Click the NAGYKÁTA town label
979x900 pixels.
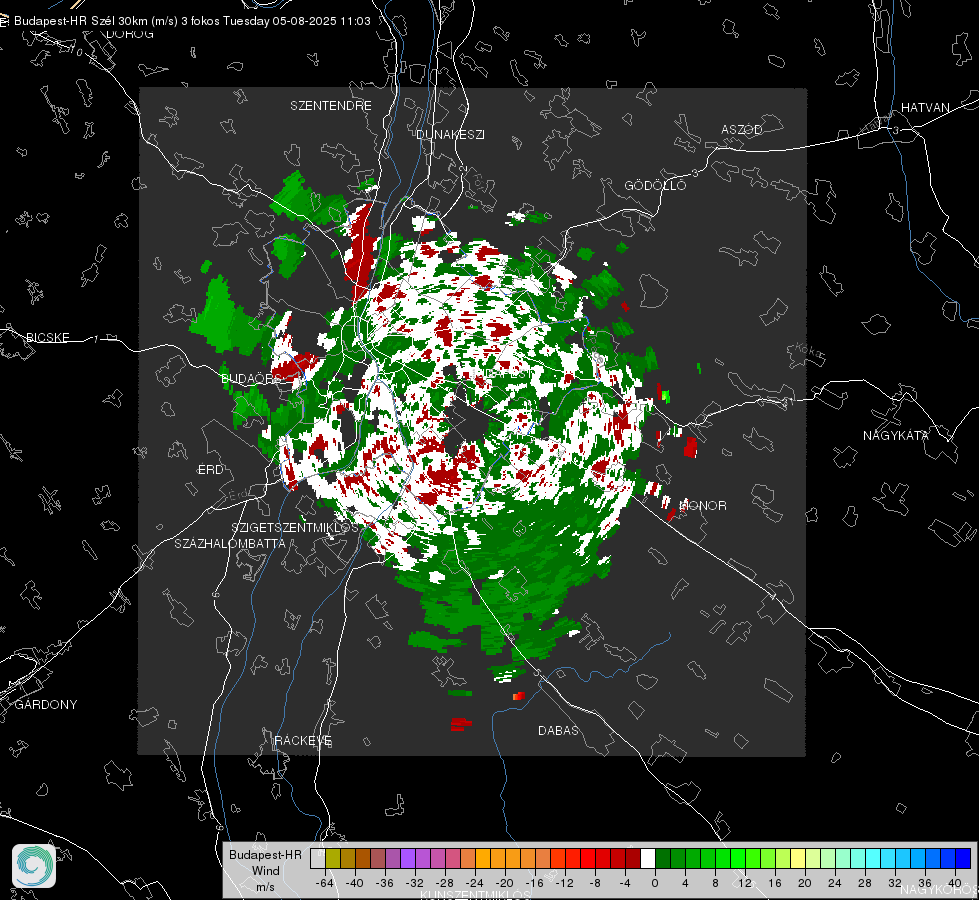(x=896, y=436)
